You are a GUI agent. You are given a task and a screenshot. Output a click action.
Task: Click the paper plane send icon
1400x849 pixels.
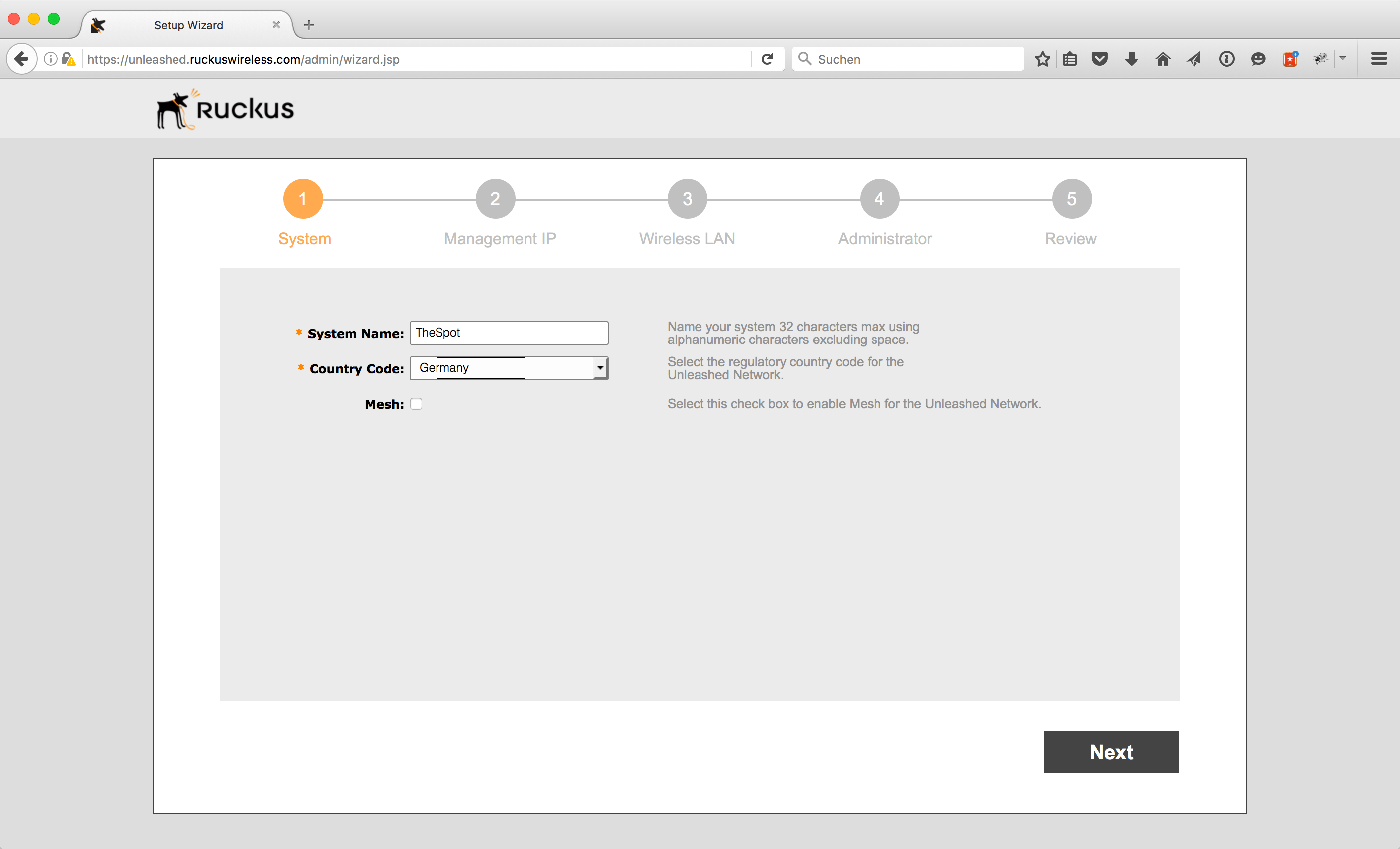click(1194, 59)
